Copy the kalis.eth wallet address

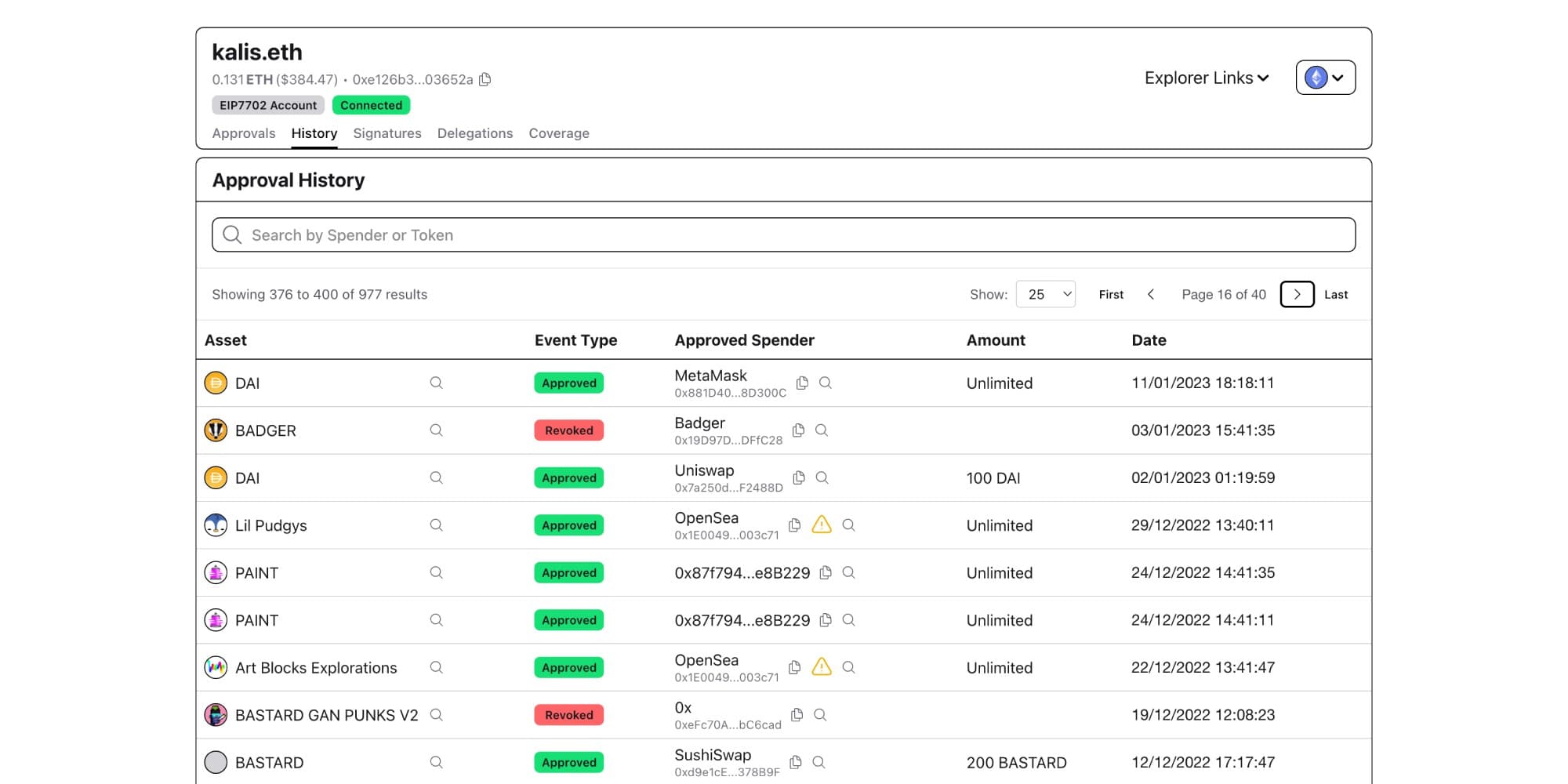point(485,79)
